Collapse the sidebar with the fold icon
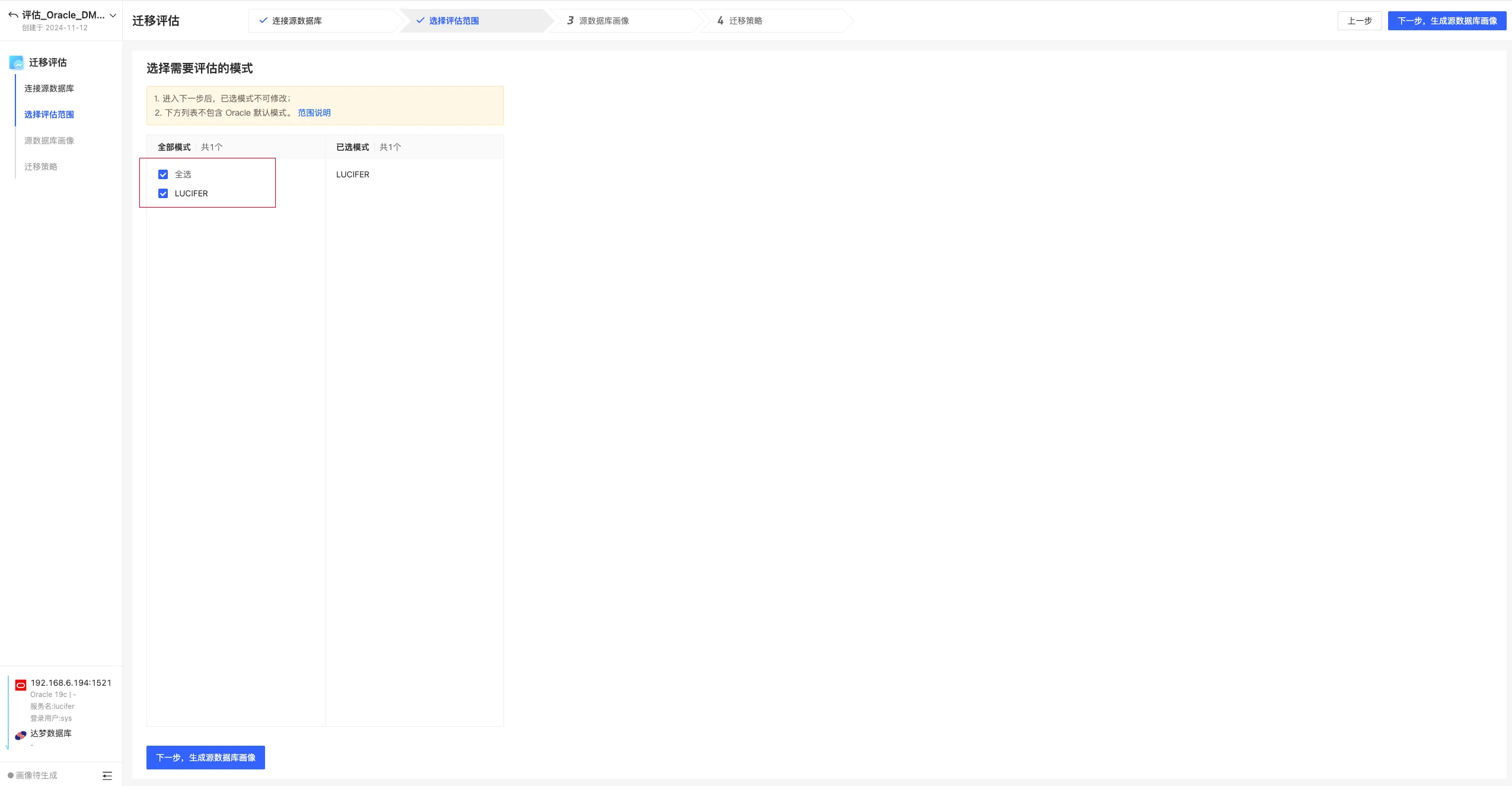 click(x=107, y=776)
